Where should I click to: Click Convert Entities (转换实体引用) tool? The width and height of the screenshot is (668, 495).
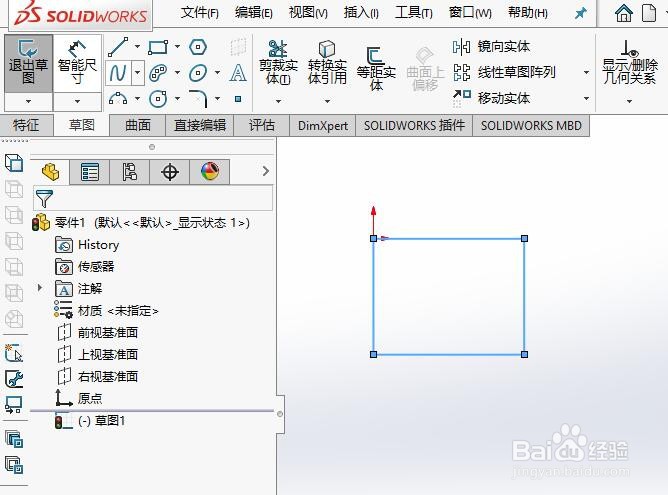[327, 63]
